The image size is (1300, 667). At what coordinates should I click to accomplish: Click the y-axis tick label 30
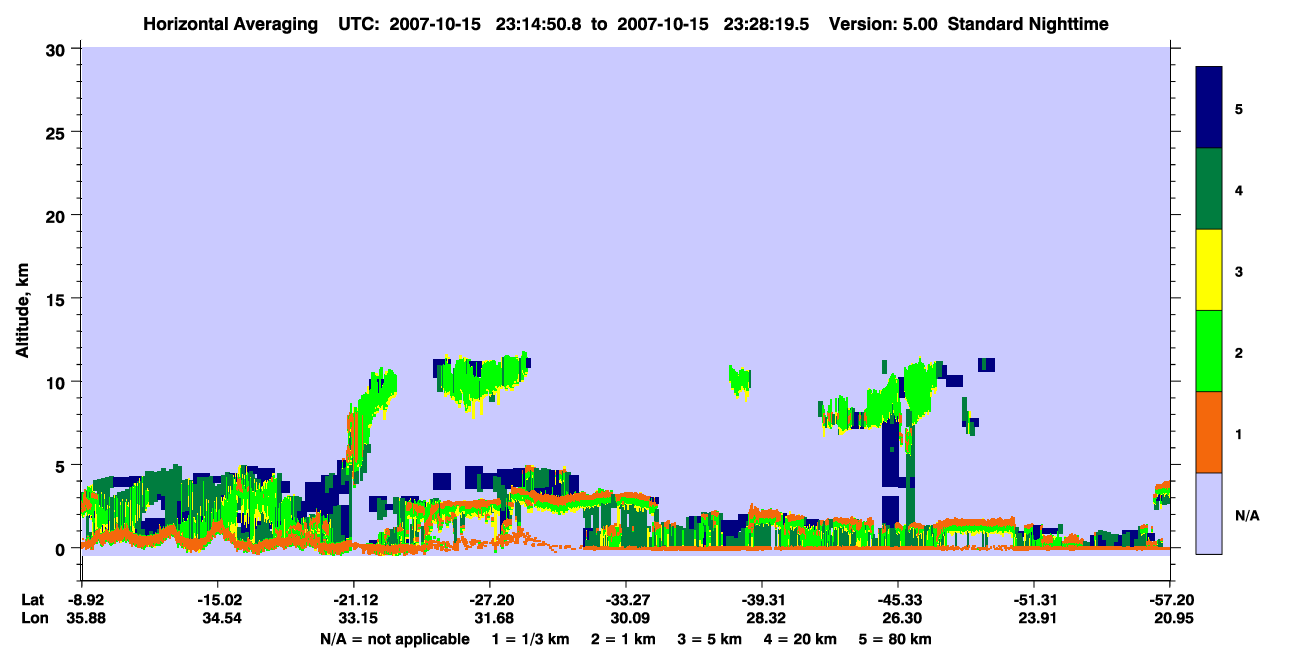(56, 49)
